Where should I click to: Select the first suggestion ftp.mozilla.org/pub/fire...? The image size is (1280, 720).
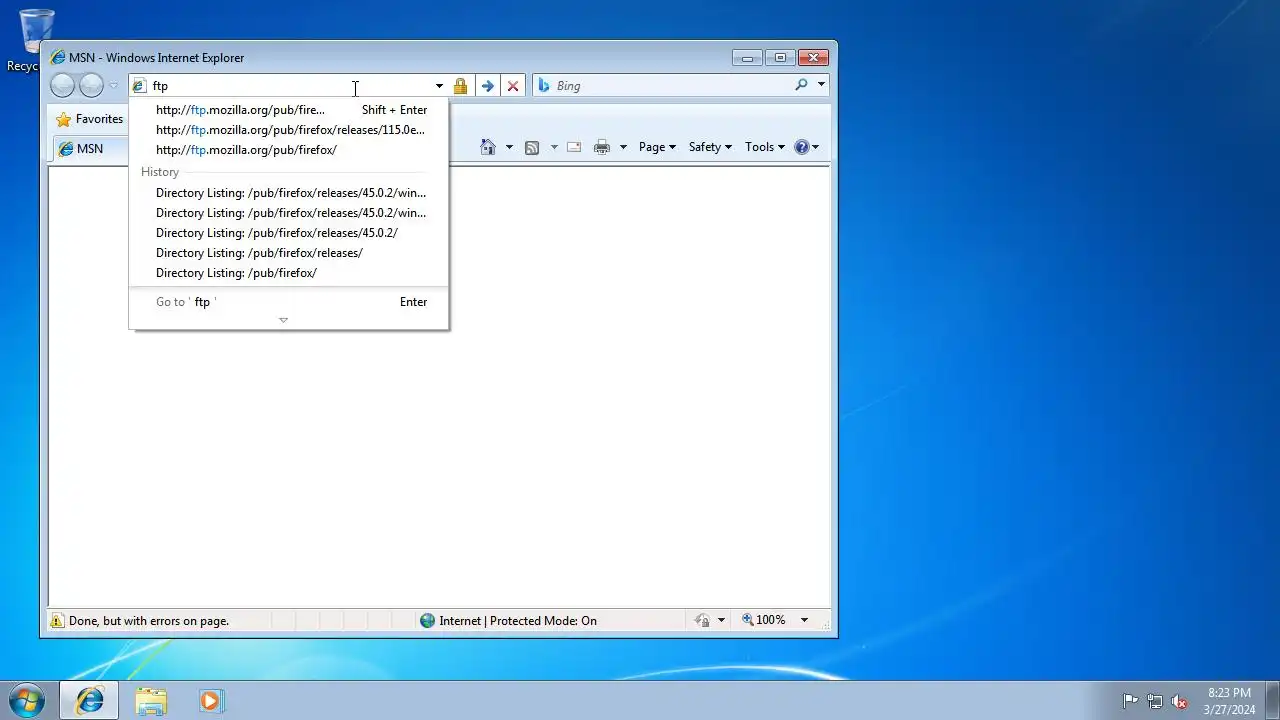coord(289,110)
